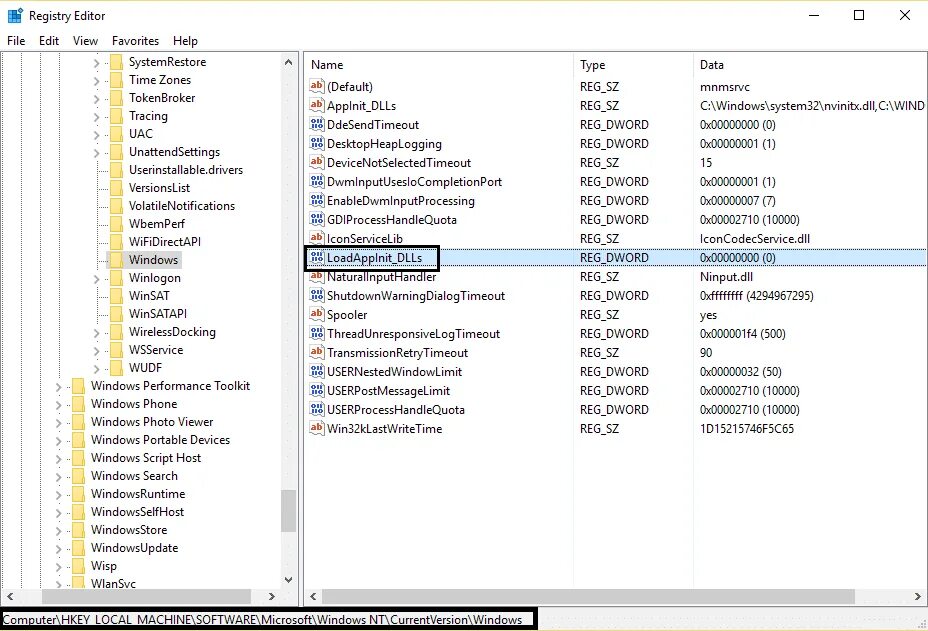Click the Windows key folder icon

point(117,259)
